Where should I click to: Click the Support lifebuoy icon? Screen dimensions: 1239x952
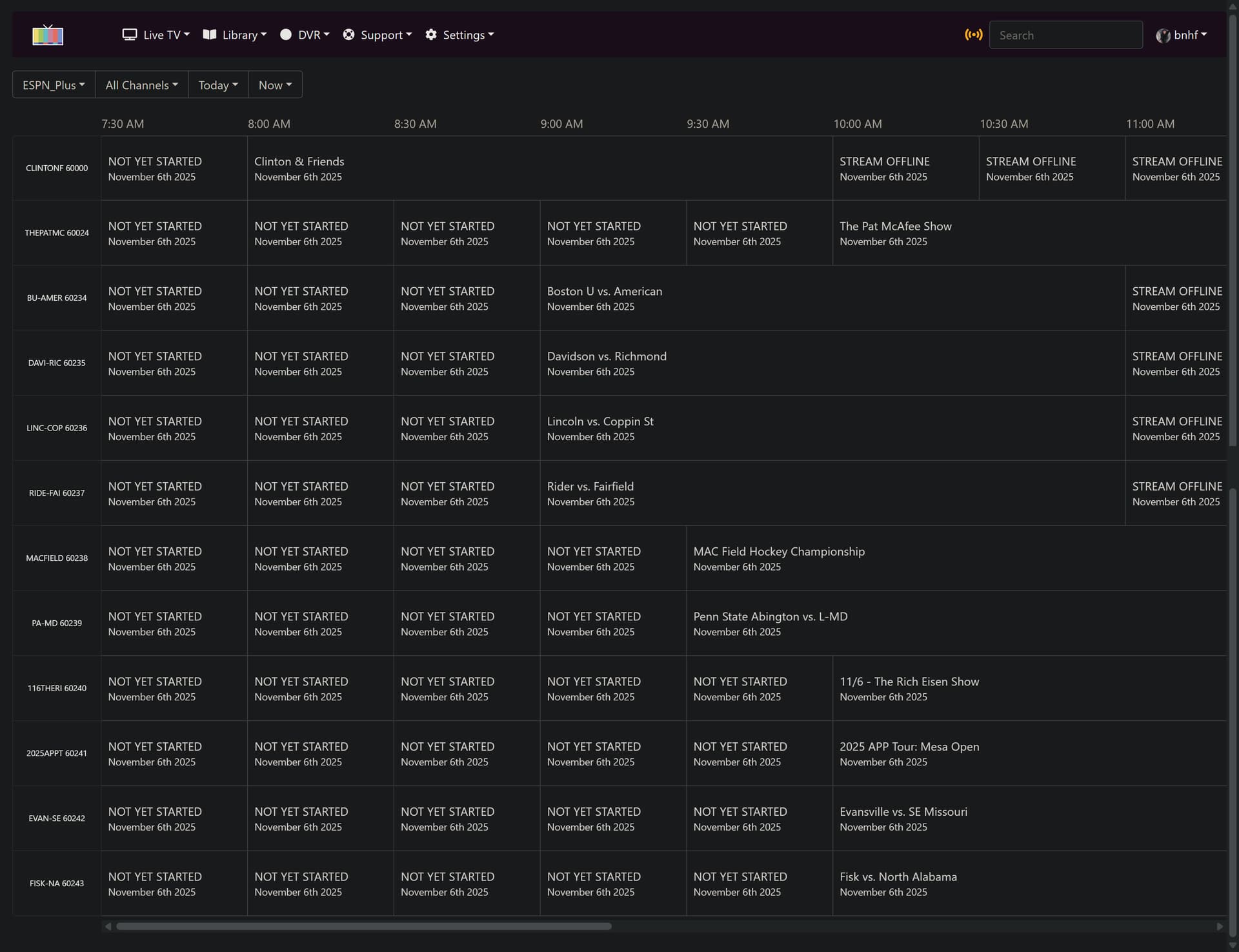tap(348, 35)
